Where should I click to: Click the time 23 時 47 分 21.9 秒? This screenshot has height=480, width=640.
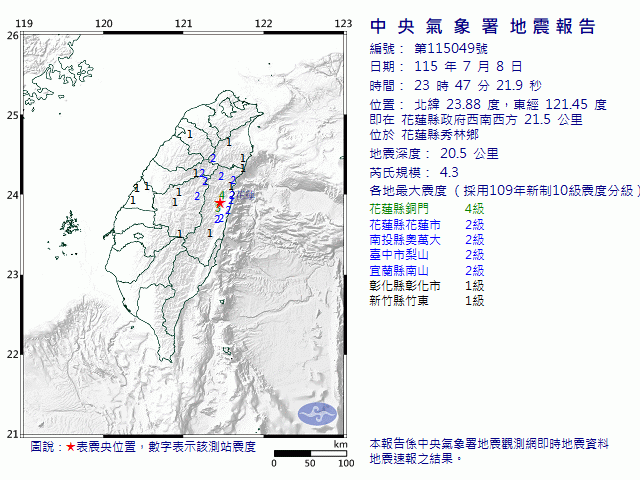[x=478, y=85]
